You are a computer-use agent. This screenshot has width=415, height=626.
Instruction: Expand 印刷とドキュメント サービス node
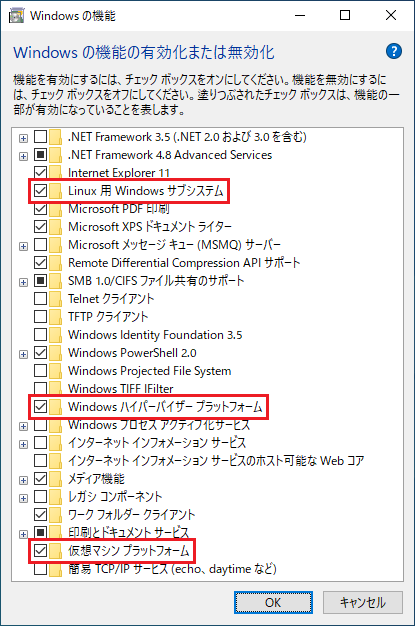(x=24, y=534)
